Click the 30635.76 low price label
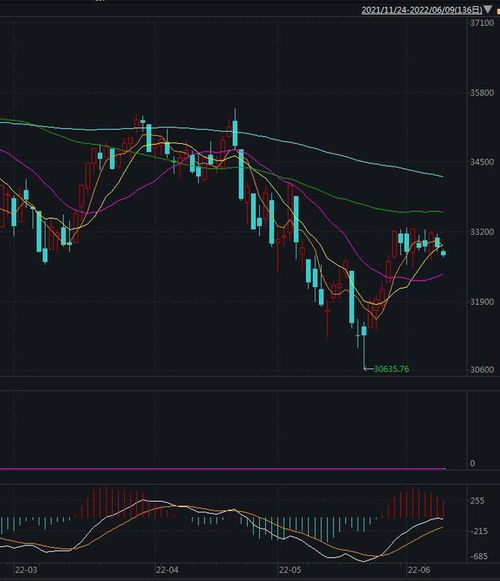Viewport: 500px width, 581px height. 391,369
